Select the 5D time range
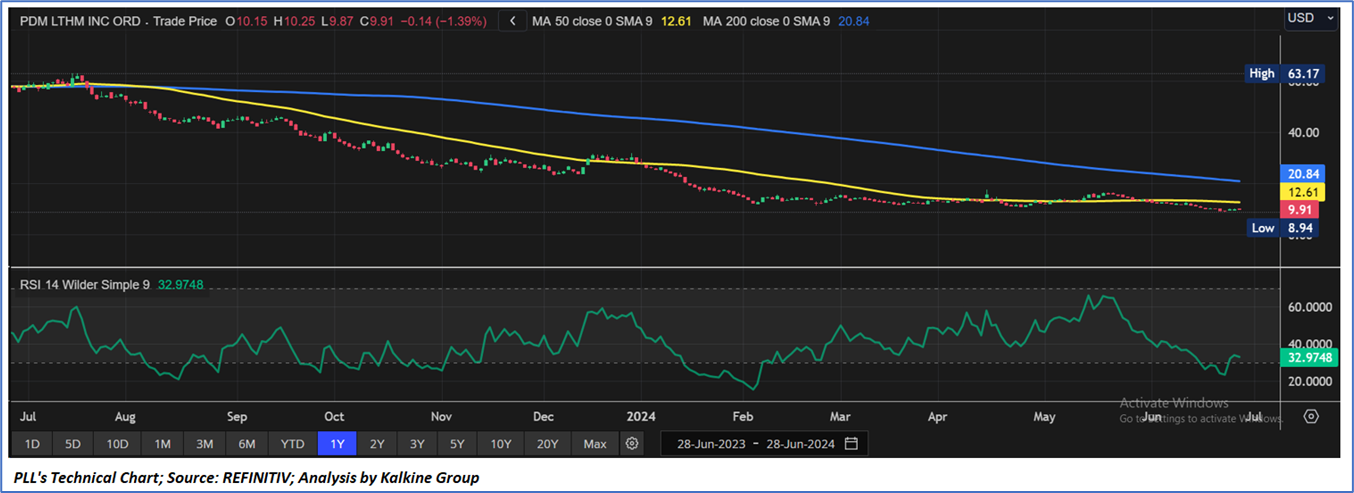 (x=73, y=443)
